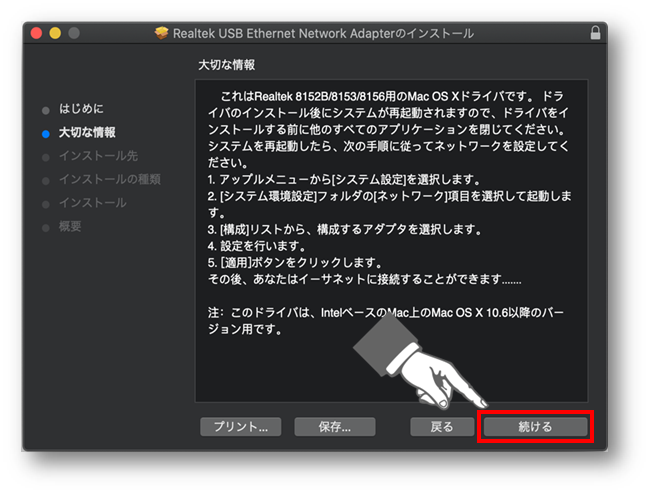Click the blue bullet beside 大切な情報
Viewport: 650px width, 494px height.
[46, 134]
